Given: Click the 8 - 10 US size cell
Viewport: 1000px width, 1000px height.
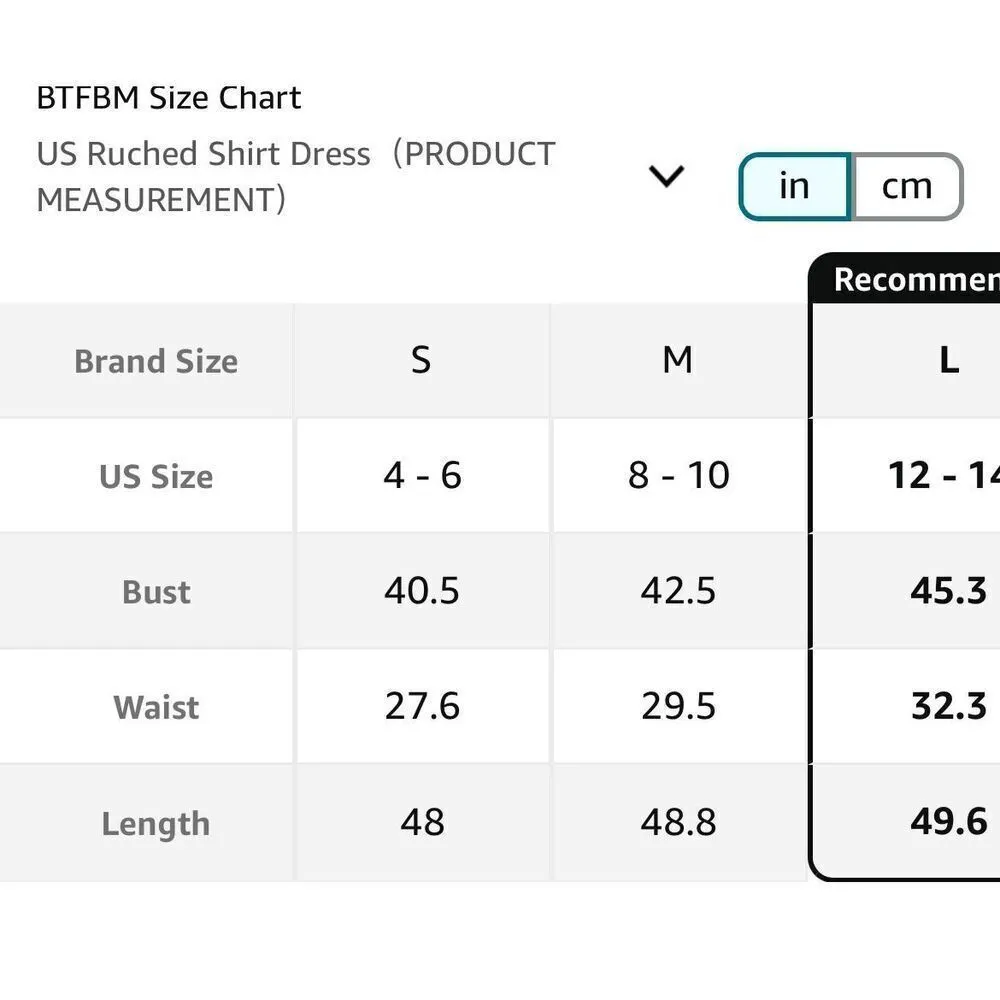Looking at the screenshot, I should point(679,476).
